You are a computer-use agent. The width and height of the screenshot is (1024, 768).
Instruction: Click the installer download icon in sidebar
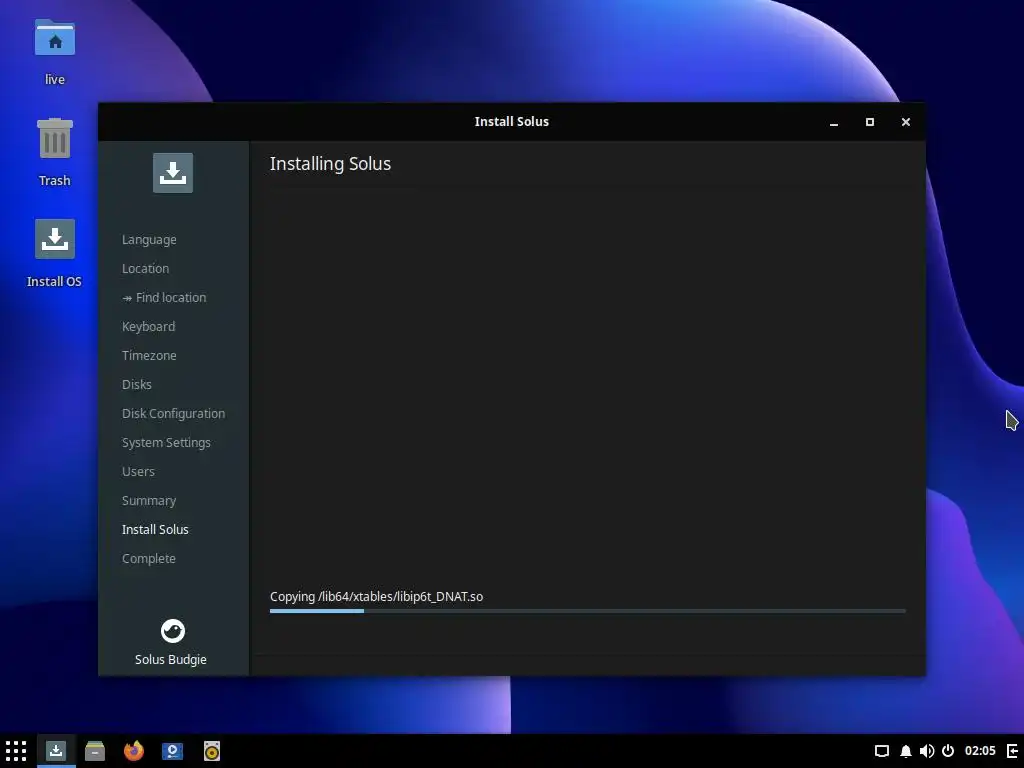pyautogui.click(x=173, y=173)
